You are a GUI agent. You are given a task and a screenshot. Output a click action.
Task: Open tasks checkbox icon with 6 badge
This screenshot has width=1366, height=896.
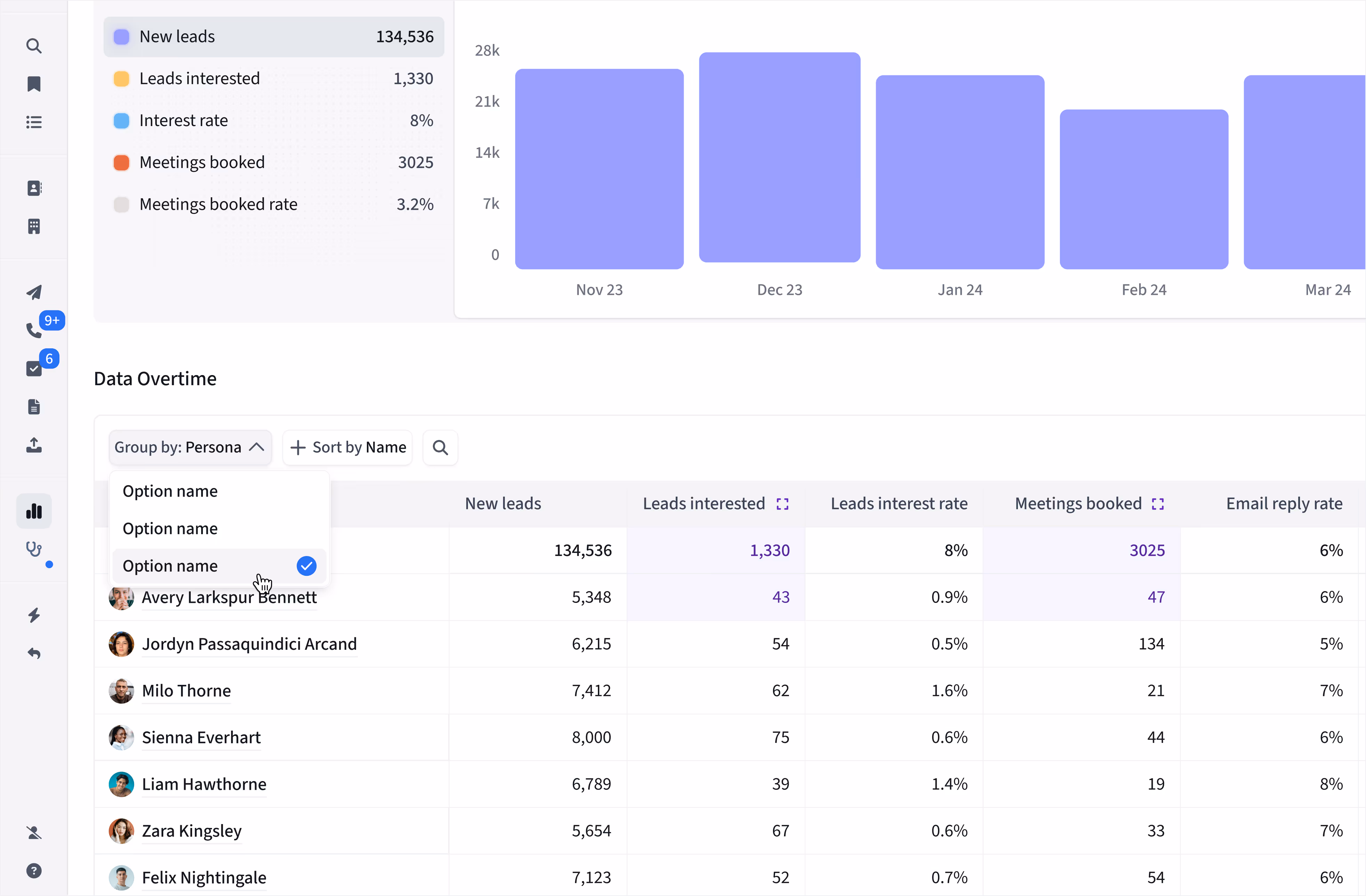tap(34, 368)
